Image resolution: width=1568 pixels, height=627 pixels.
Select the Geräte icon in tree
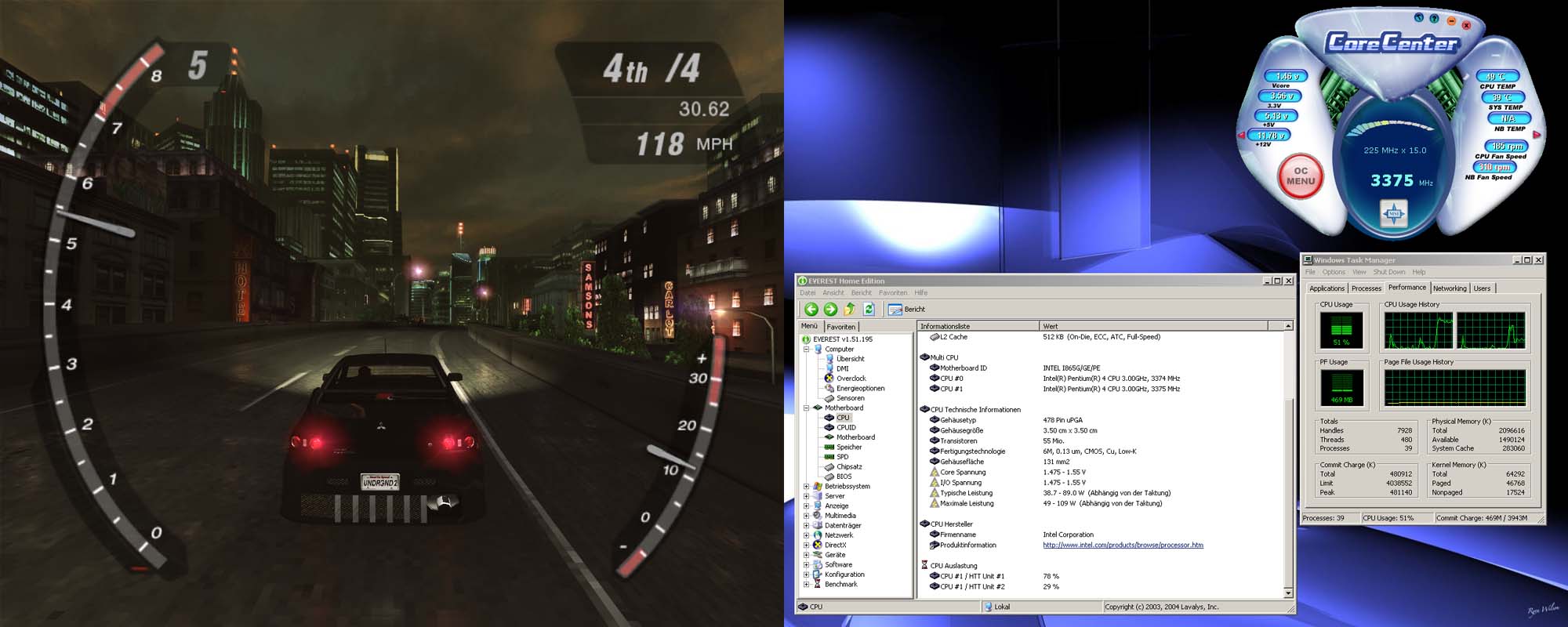tap(818, 555)
